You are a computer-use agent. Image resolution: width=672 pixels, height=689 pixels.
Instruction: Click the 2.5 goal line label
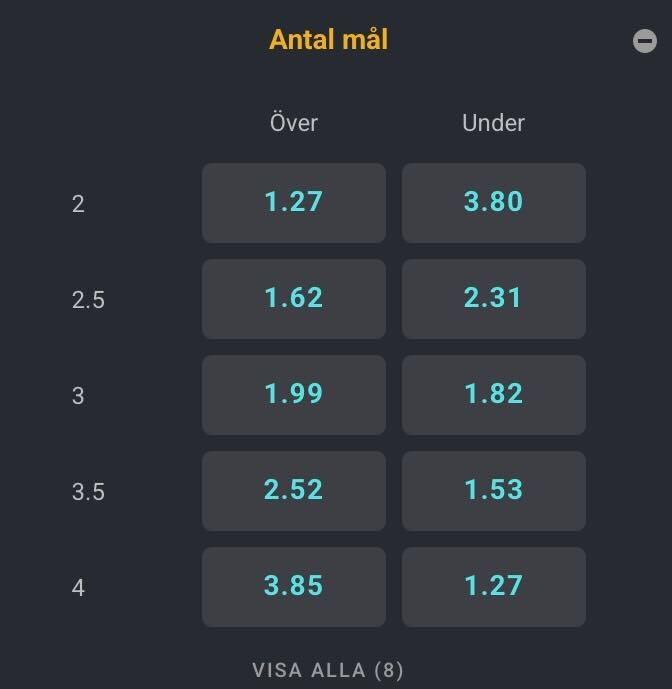pyautogui.click(x=88, y=300)
